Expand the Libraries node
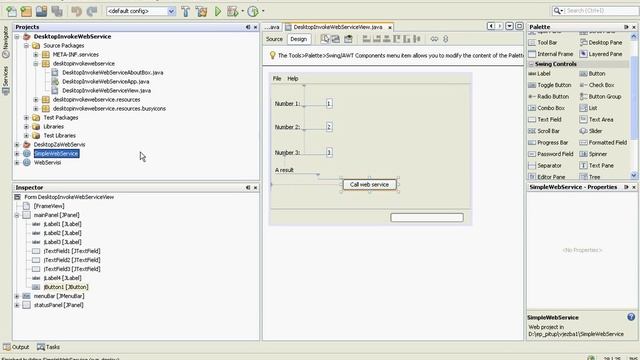 pos(26,127)
